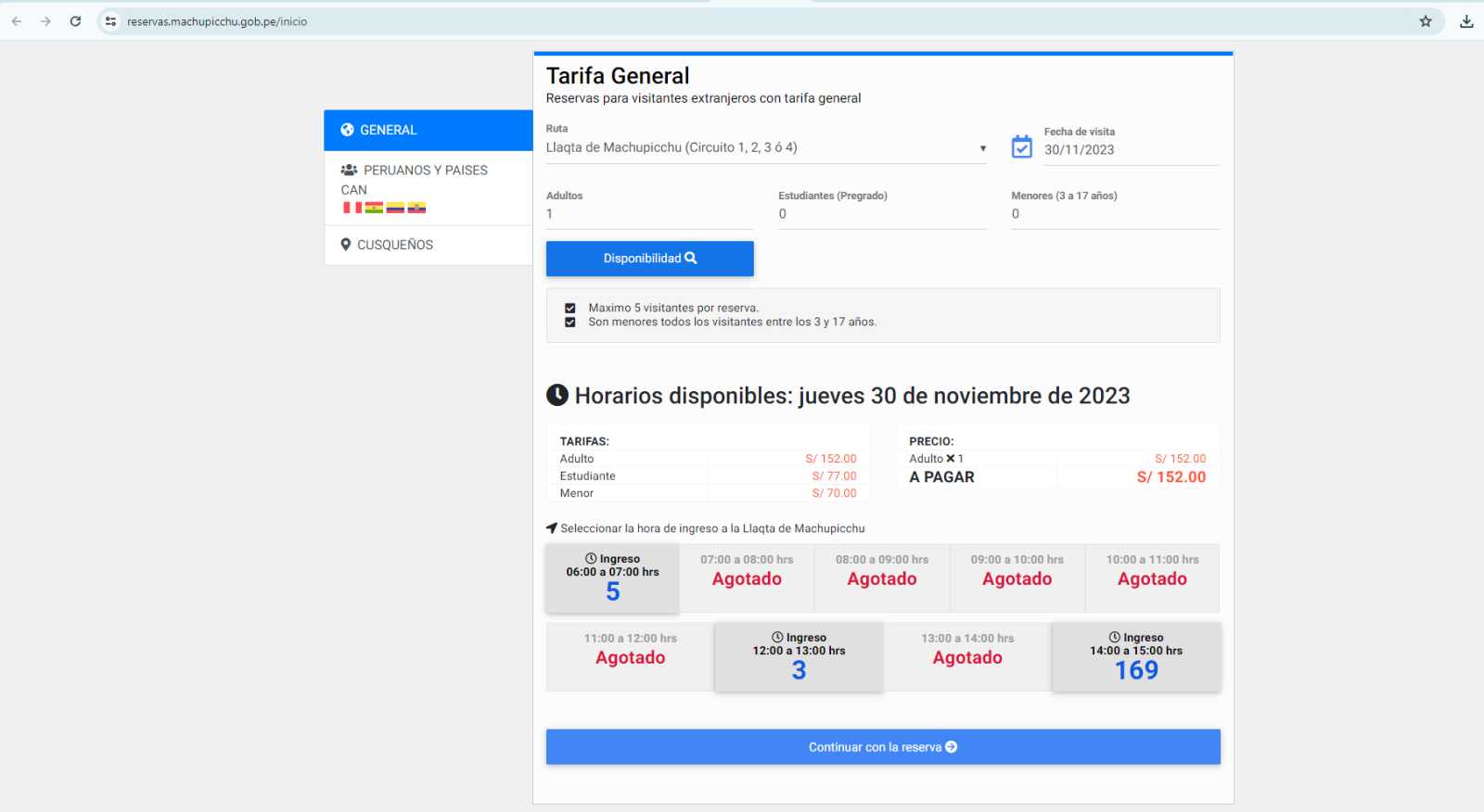Viewport: 1484px width, 812px height.
Task: Click the sold-out 08:00 a 09:00 hrs slot
Action: point(882,578)
